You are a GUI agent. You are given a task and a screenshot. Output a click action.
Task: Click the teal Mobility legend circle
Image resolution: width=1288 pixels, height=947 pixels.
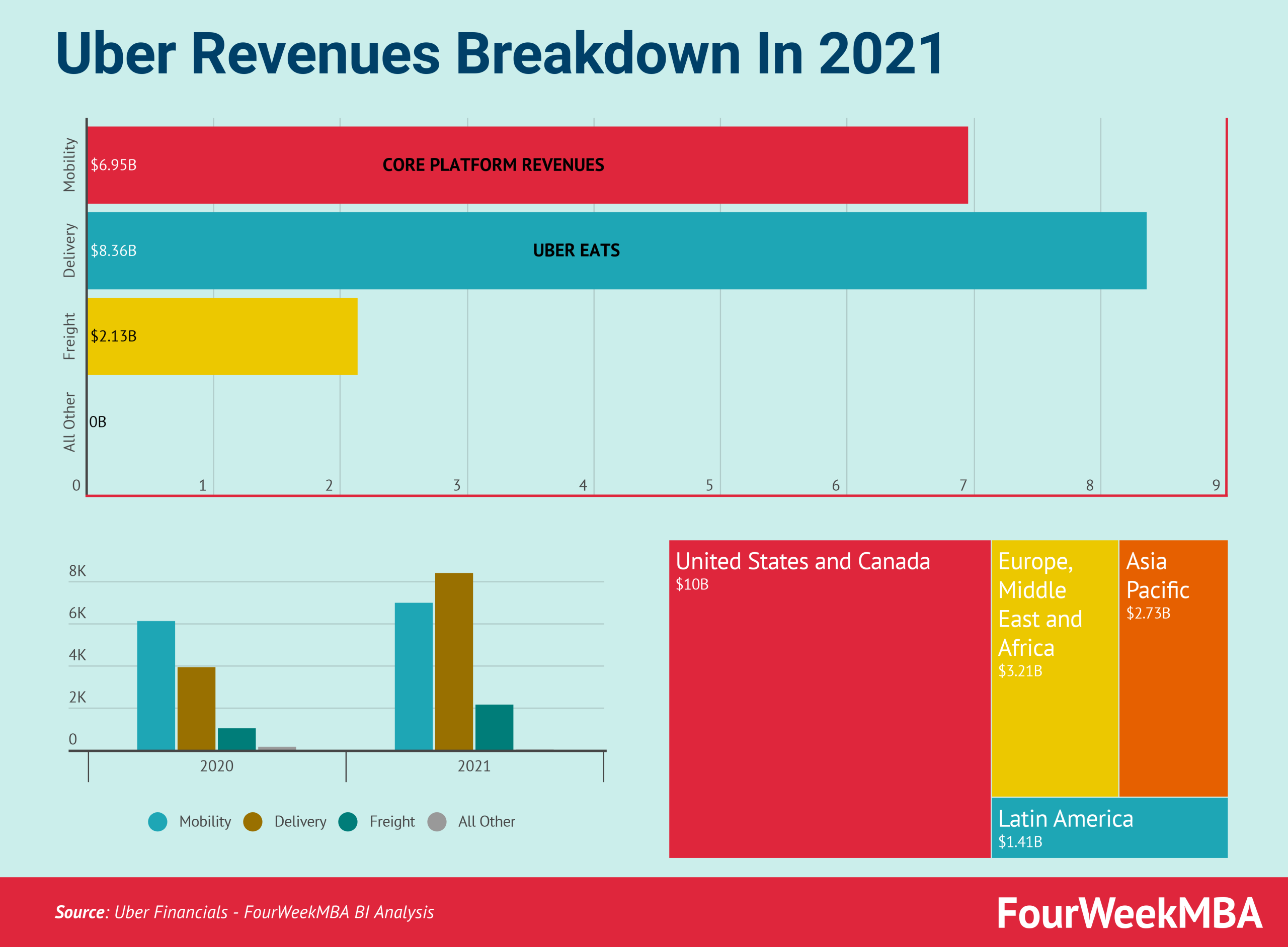(x=157, y=821)
